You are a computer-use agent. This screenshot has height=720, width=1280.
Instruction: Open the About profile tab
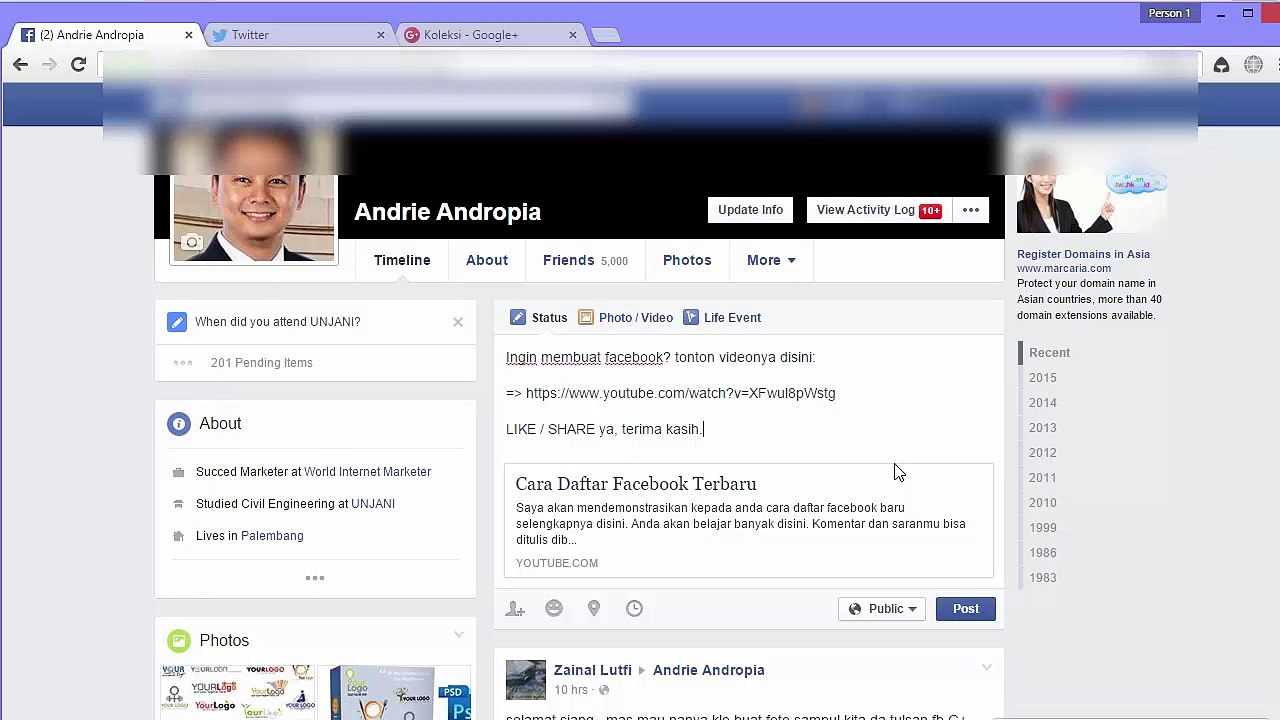(x=487, y=260)
